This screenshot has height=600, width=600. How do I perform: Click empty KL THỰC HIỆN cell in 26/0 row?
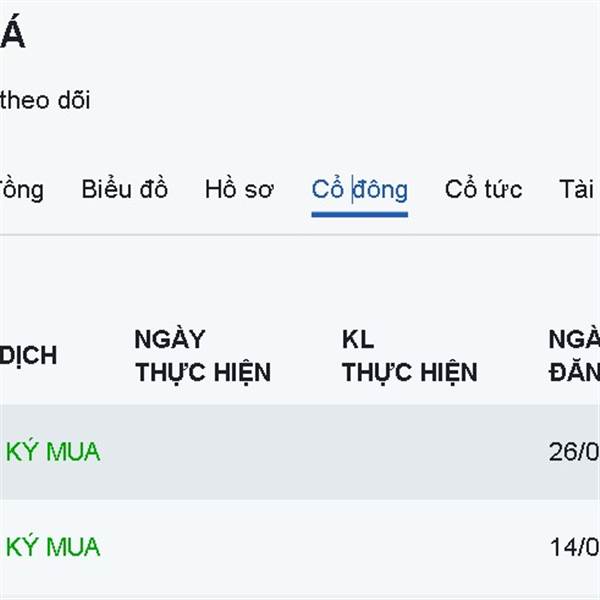409,451
